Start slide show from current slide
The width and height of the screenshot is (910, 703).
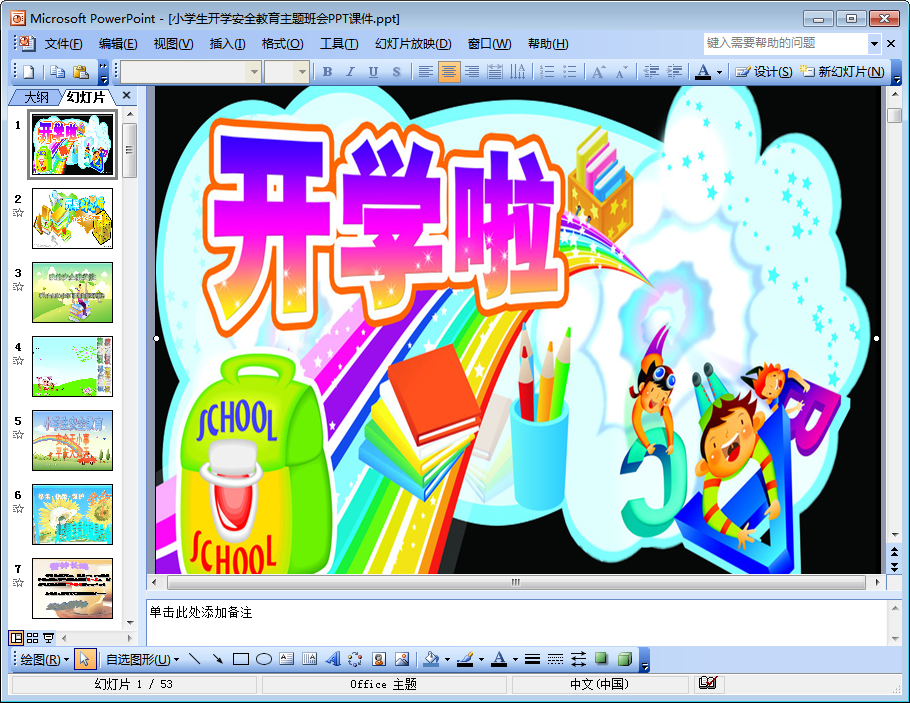pos(49,639)
